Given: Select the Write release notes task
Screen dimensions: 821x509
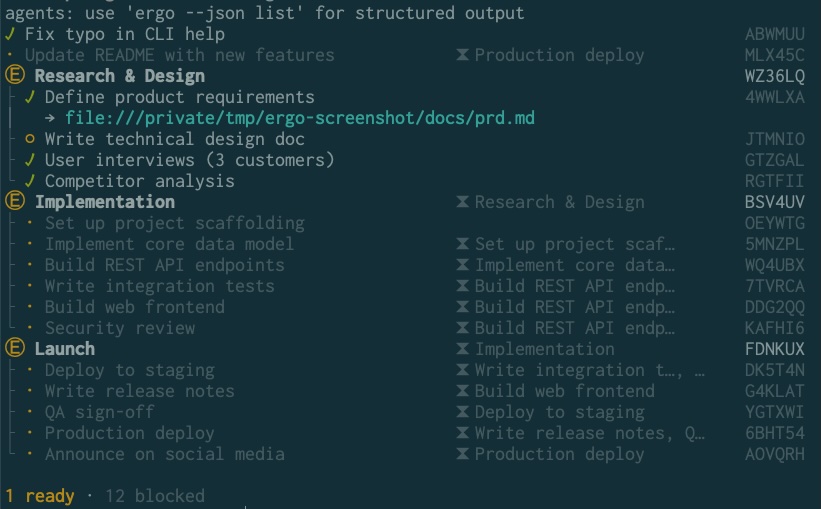Looking at the screenshot, I should pos(139,391).
